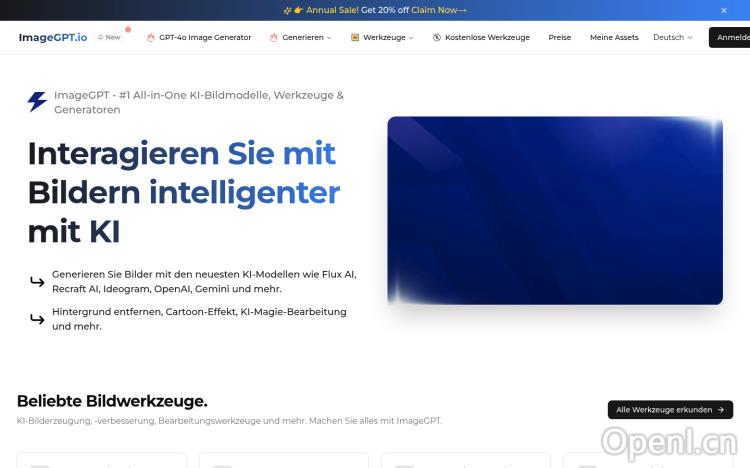
Task: Click the fire icon beside GPT-4o Image Generator
Action: click(x=151, y=37)
